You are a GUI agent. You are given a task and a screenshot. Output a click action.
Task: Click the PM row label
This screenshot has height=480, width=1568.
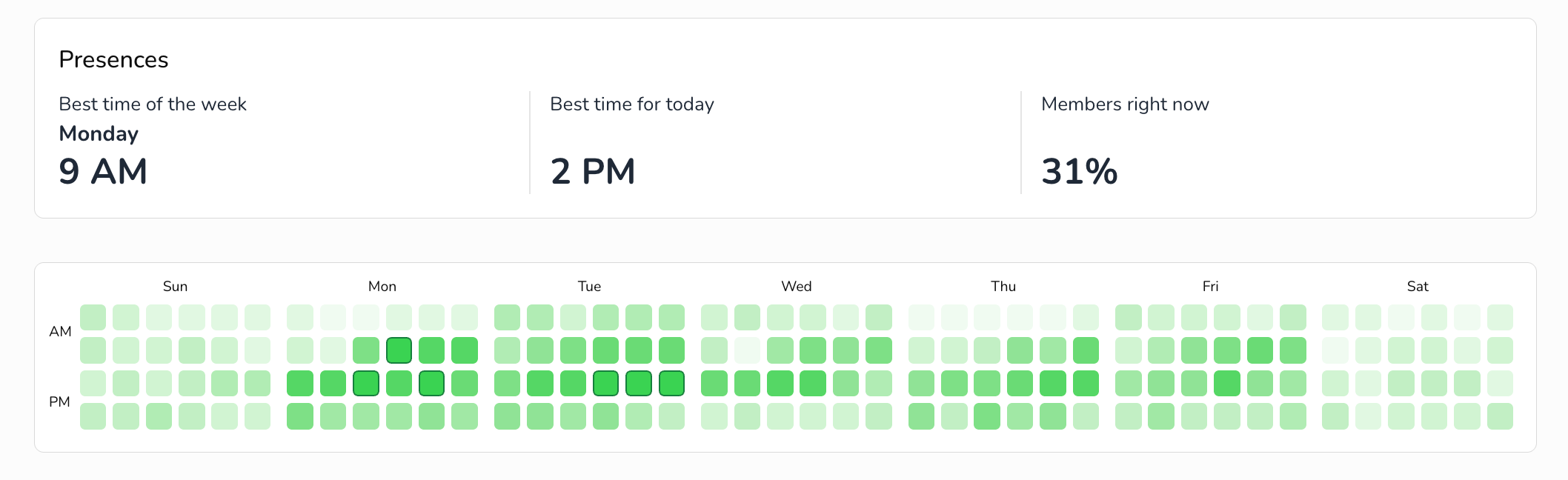[59, 401]
